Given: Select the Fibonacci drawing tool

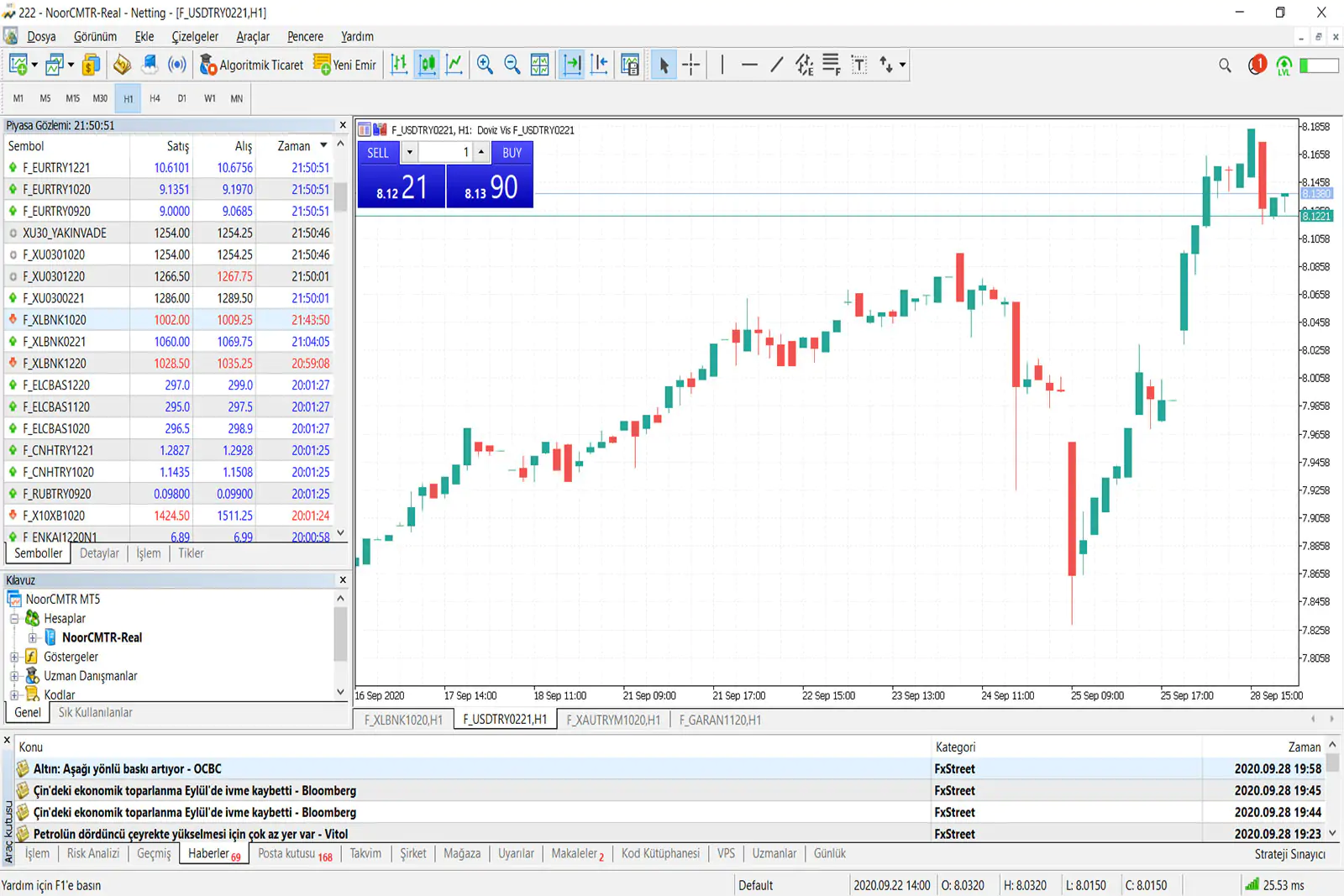Looking at the screenshot, I should click(x=831, y=65).
